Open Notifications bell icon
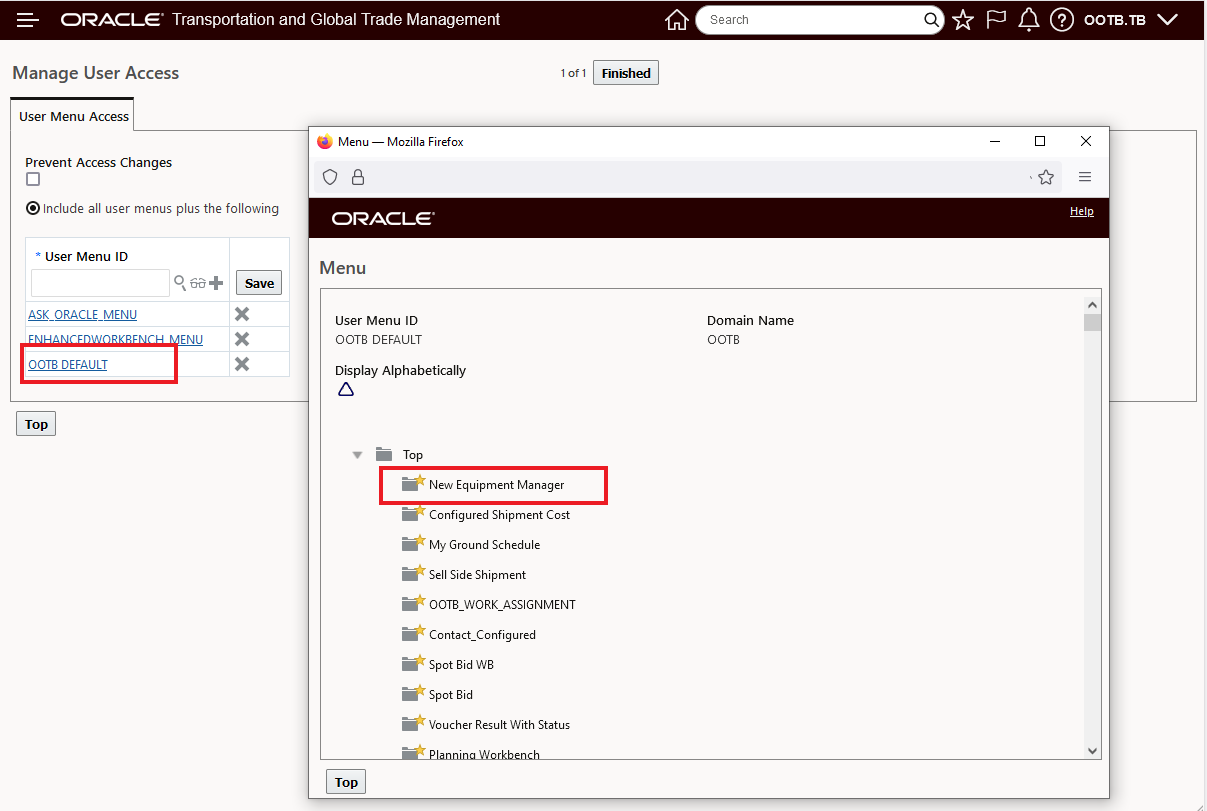This screenshot has width=1207, height=811. tap(1029, 20)
